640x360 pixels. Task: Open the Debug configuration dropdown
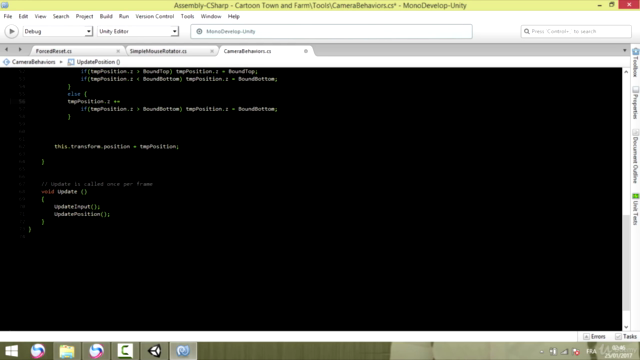pos(58,31)
